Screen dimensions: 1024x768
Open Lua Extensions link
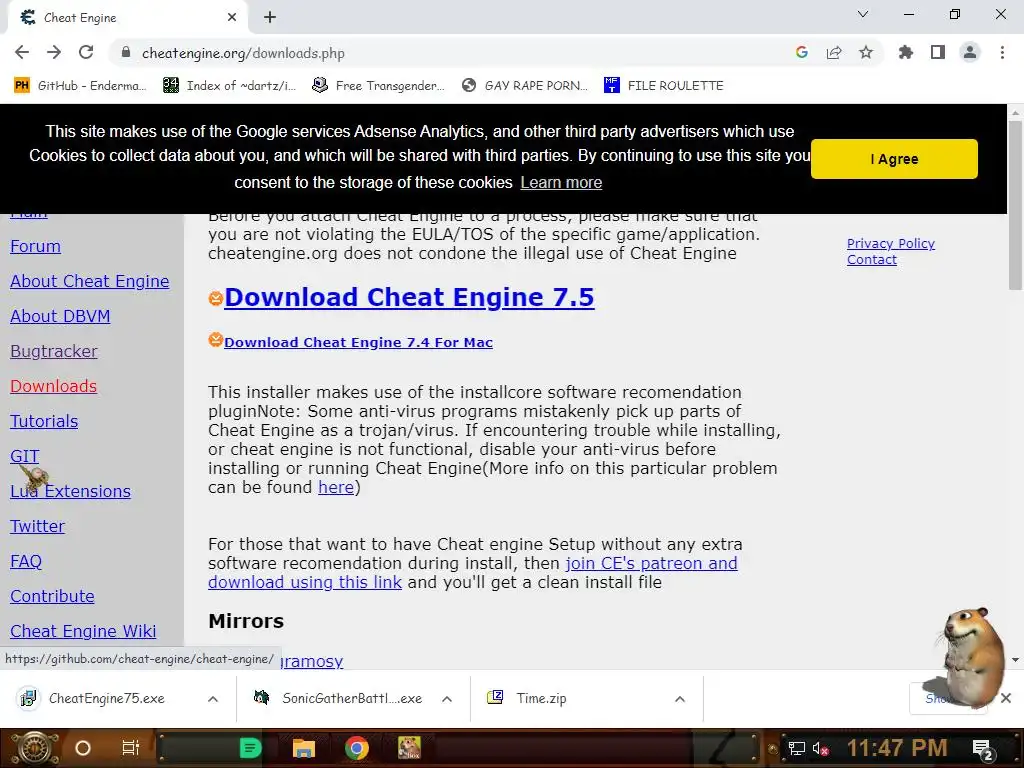pos(71,491)
